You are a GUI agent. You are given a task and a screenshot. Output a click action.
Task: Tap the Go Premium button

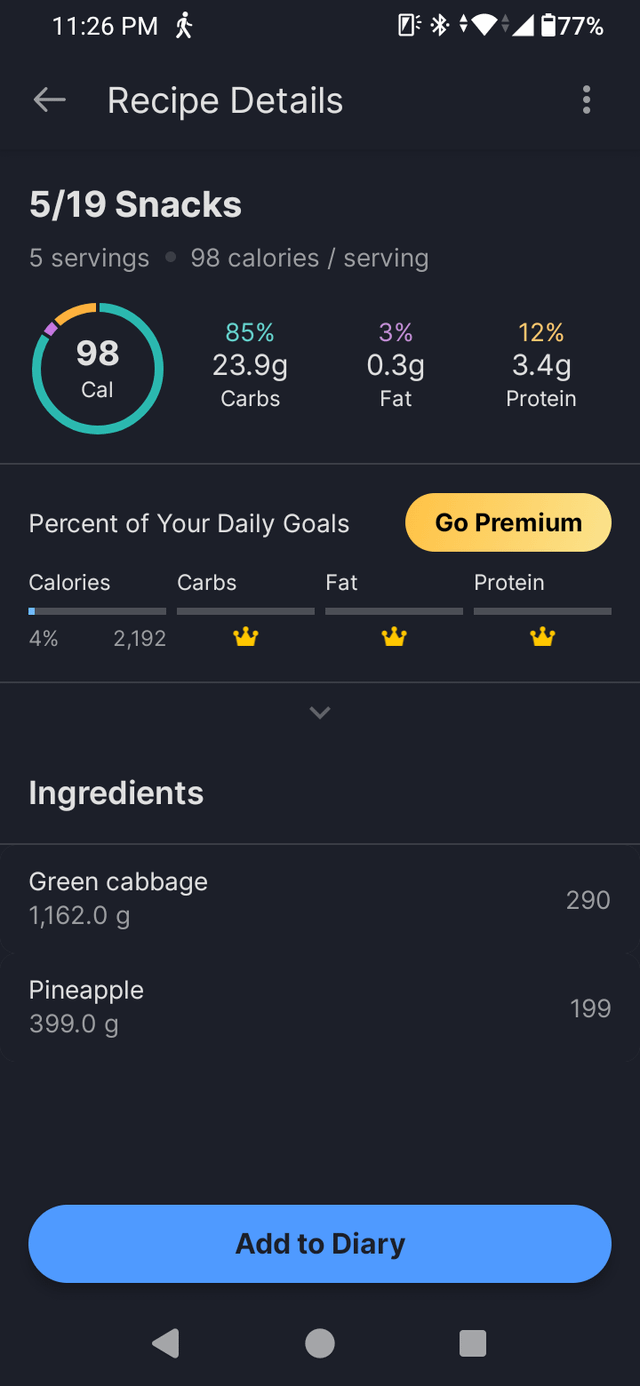tap(508, 522)
